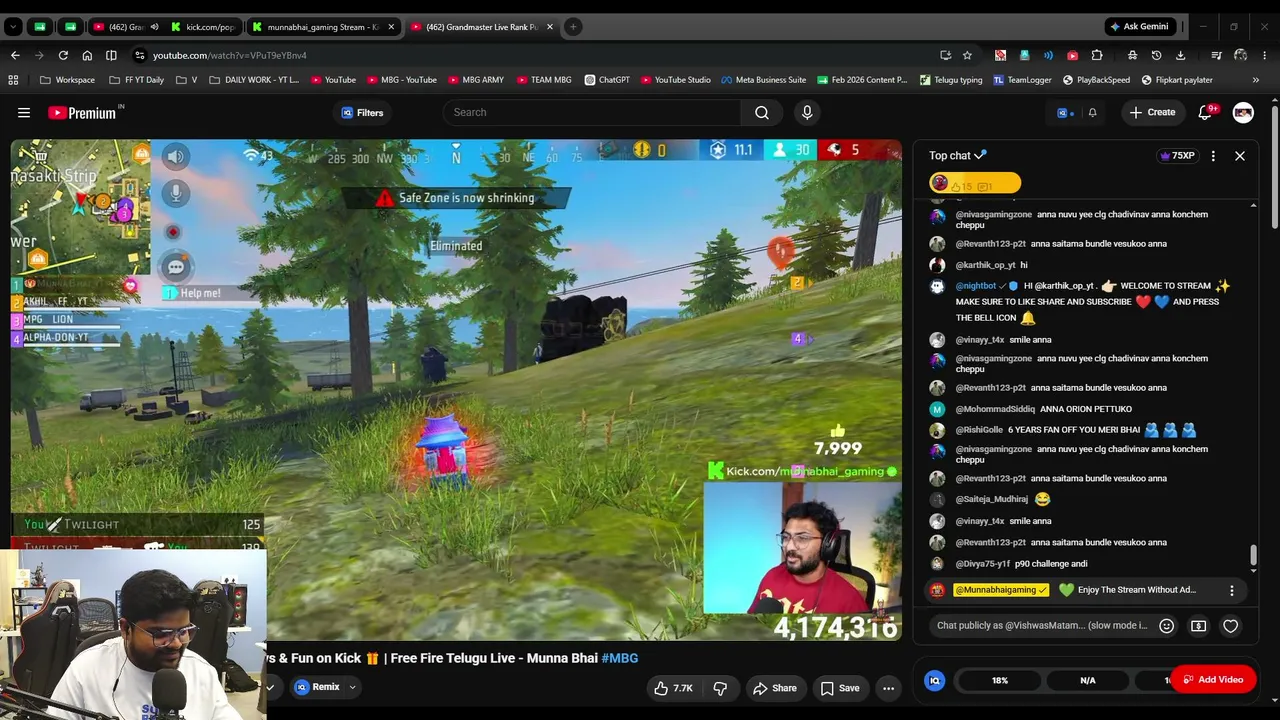Open the ChatGPT bookmark
Screen dimensions: 1280x720
pos(607,80)
